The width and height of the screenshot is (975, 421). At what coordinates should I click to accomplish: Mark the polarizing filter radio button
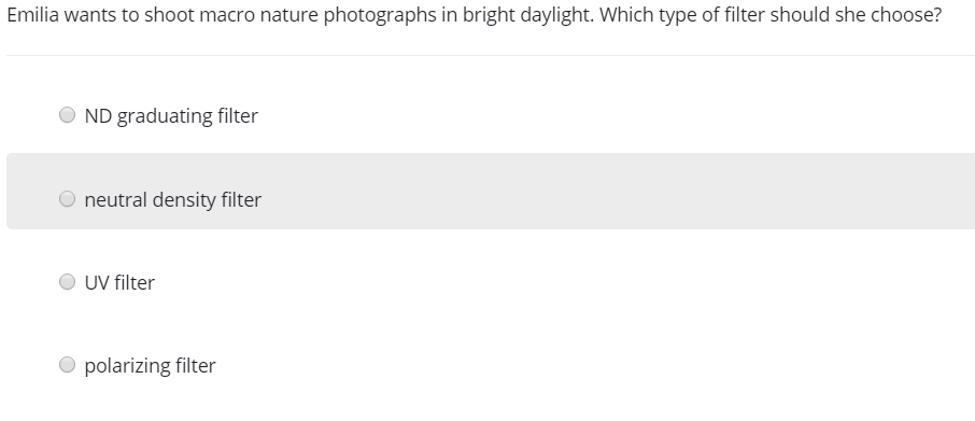(x=67, y=365)
